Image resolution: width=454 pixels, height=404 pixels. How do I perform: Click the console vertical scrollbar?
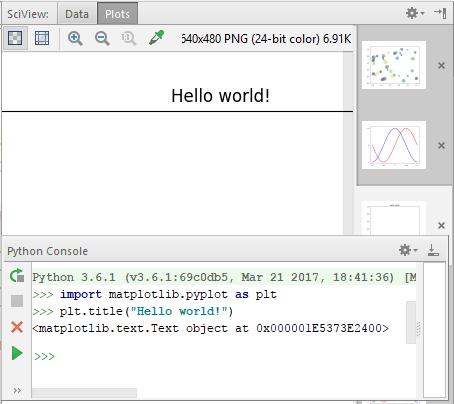click(x=411, y=322)
